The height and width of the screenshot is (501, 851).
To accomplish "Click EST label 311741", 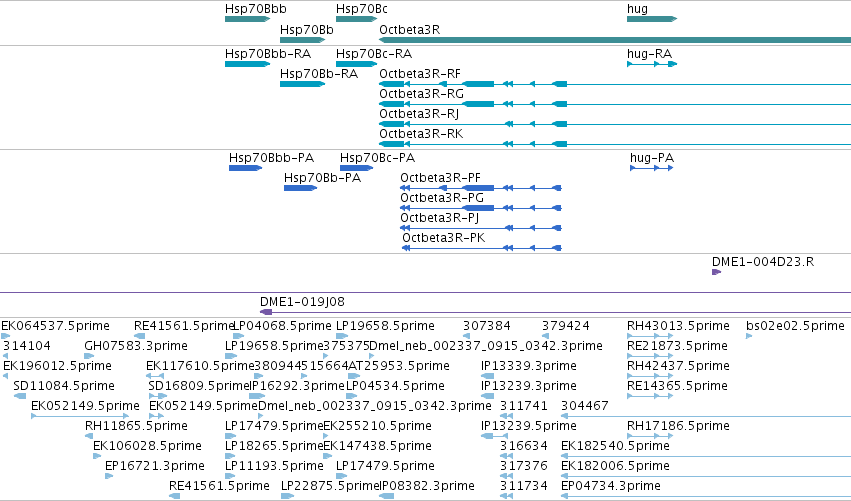I will coord(524,405).
